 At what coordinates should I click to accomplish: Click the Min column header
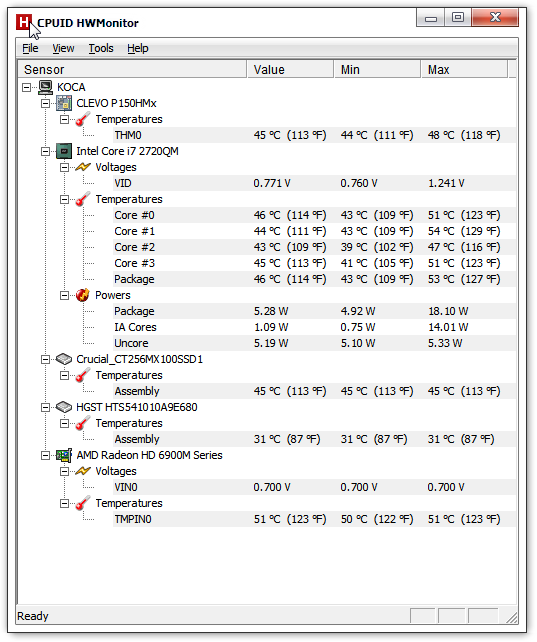pos(377,69)
